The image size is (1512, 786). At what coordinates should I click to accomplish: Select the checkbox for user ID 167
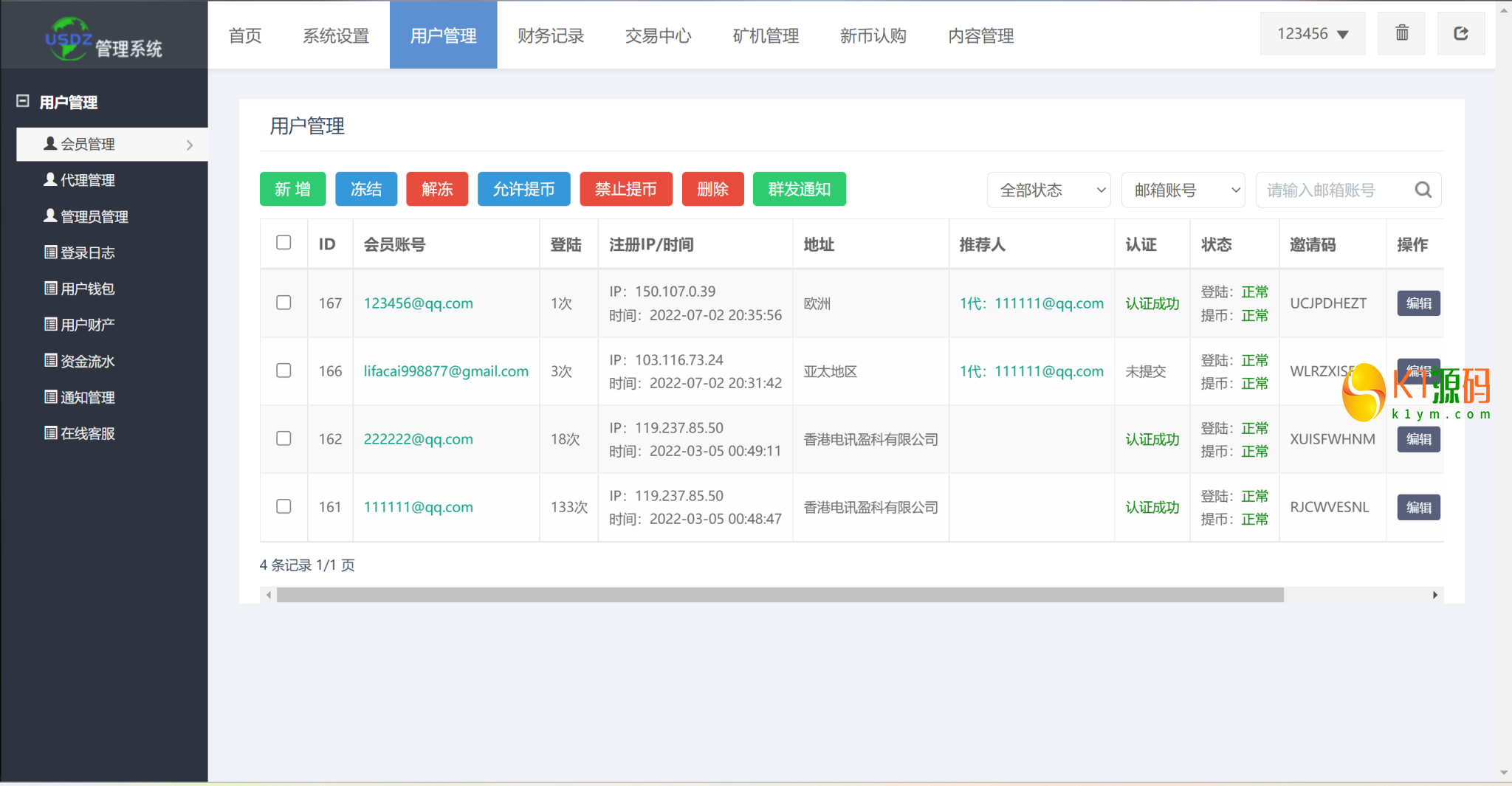coord(283,303)
